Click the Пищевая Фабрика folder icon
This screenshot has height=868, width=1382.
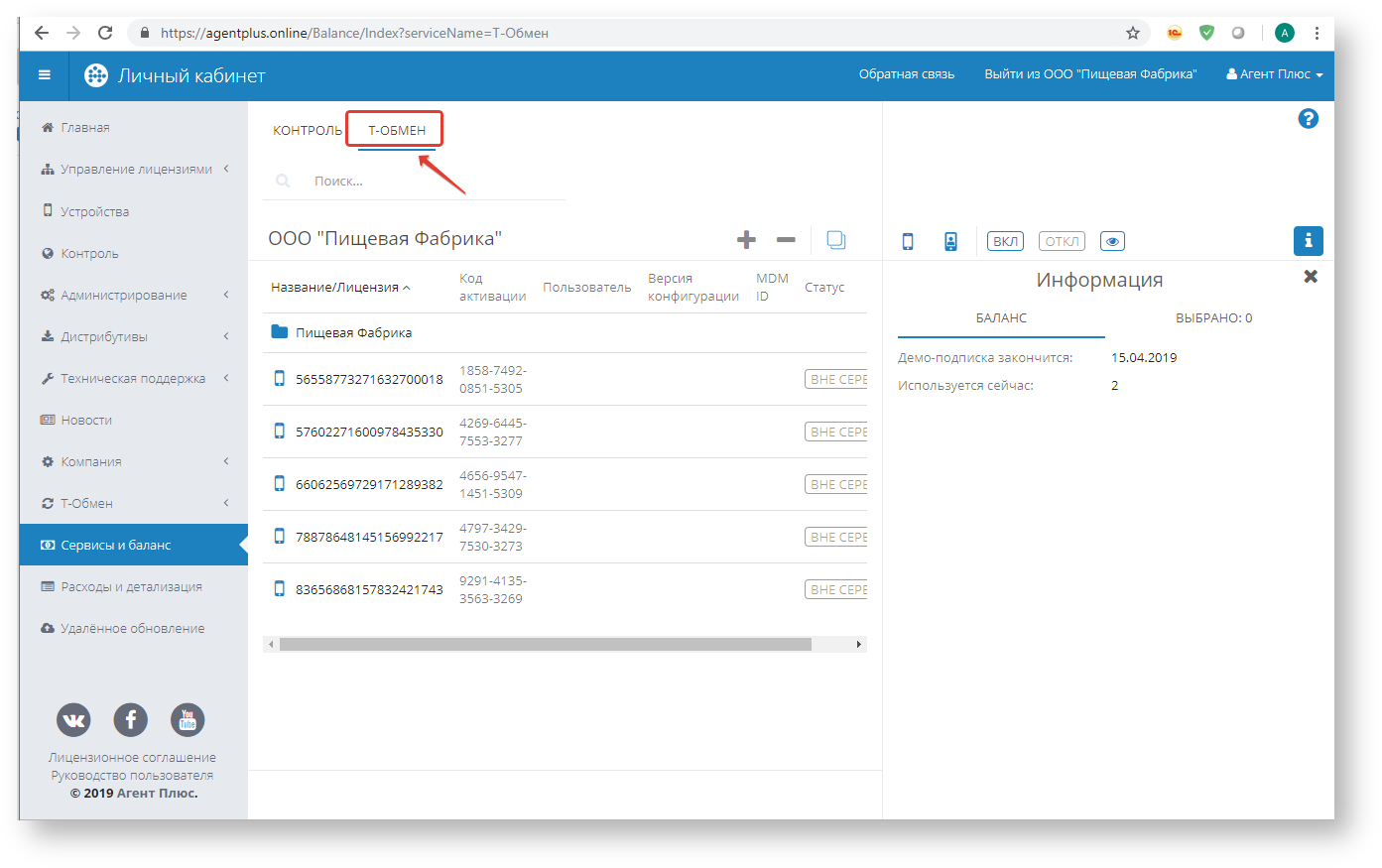coord(280,332)
